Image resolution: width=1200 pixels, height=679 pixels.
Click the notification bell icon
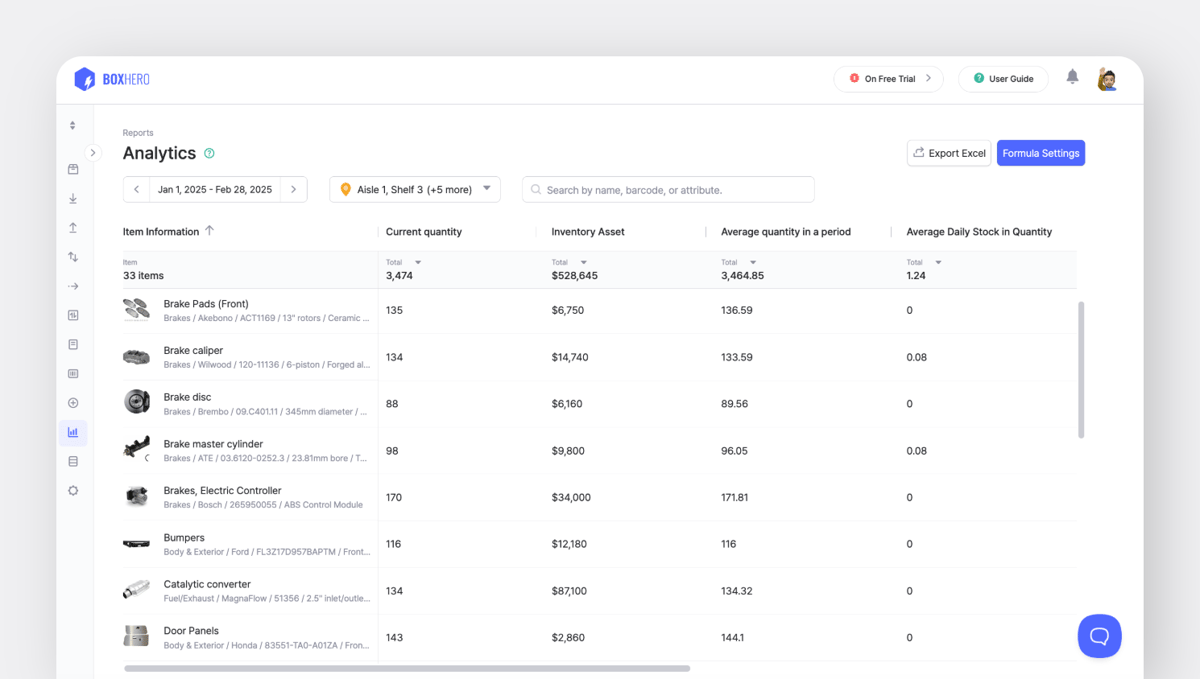[x=1072, y=77]
